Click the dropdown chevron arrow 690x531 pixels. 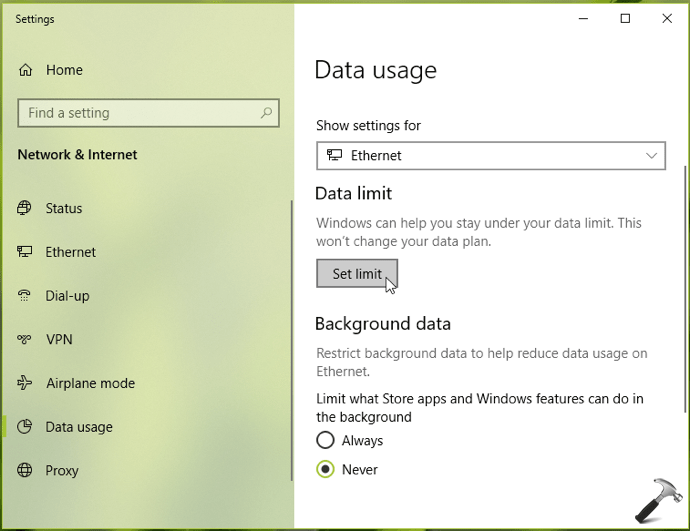click(x=651, y=156)
